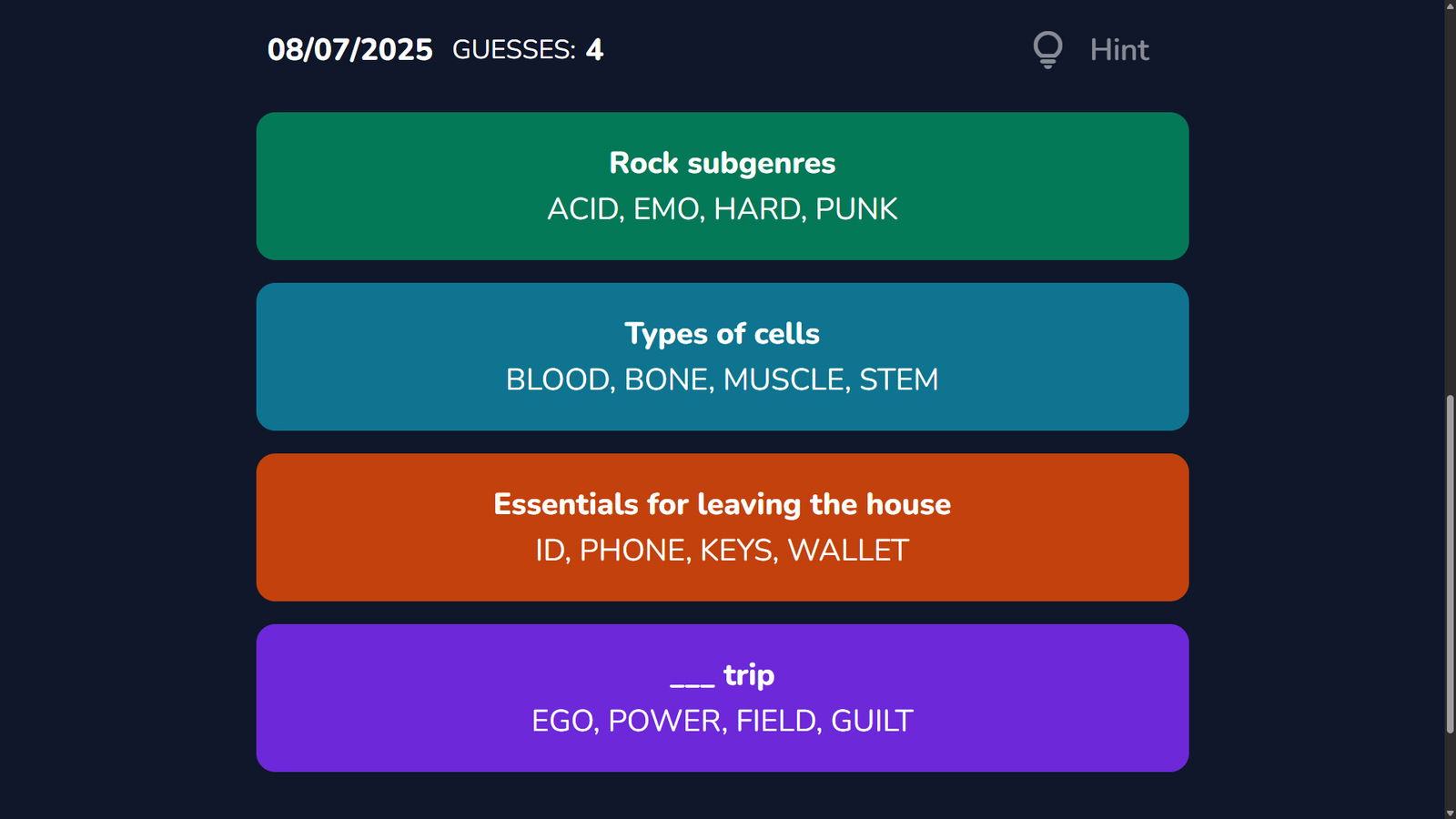Click the GUESSES label
This screenshot has height=819, width=1456.
point(513,49)
